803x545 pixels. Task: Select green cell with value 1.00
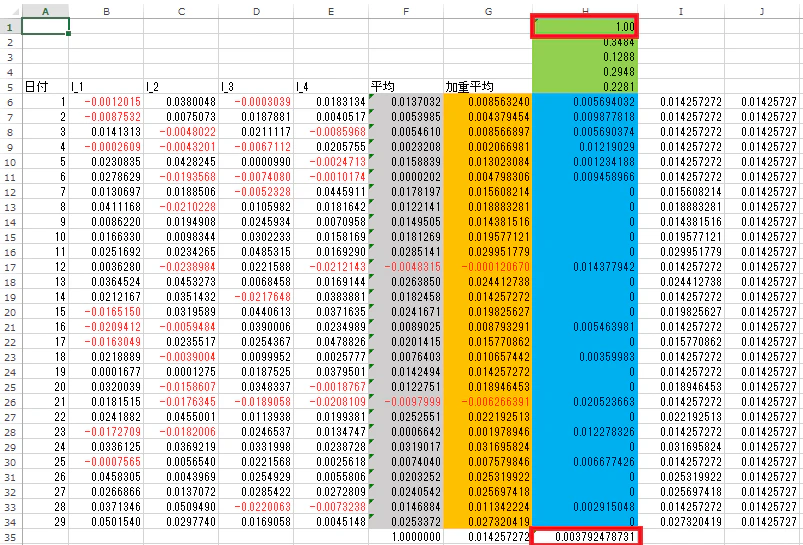[585, 26]
